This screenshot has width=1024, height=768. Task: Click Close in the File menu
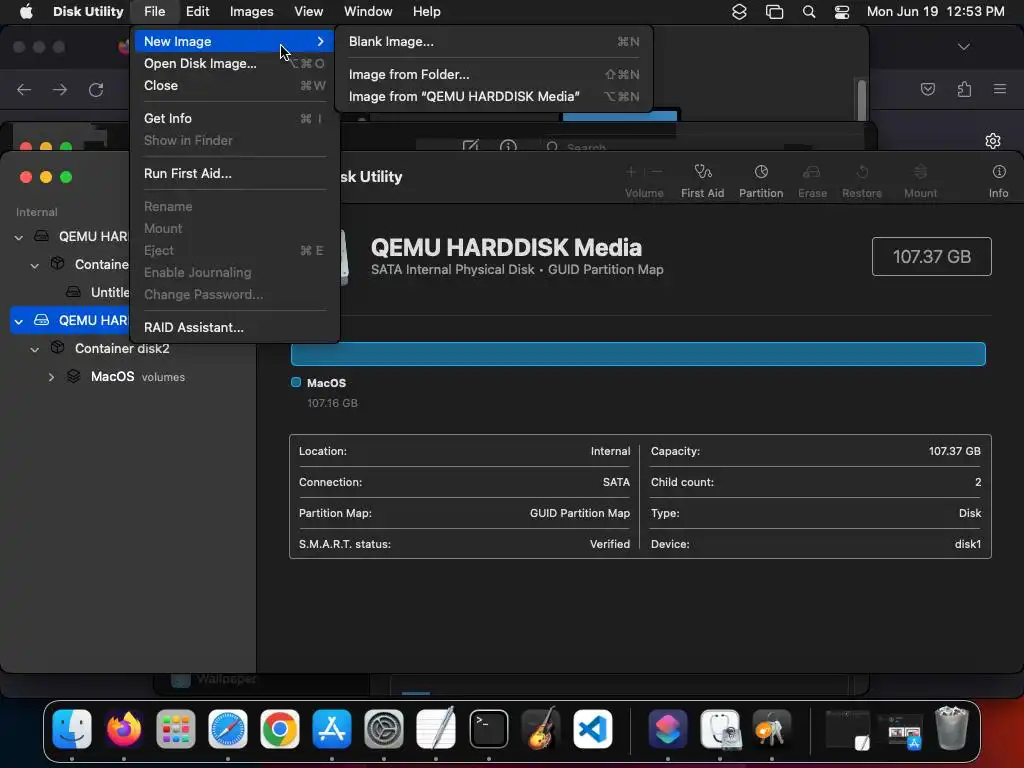pyautogui.click(x=234, y=86)
